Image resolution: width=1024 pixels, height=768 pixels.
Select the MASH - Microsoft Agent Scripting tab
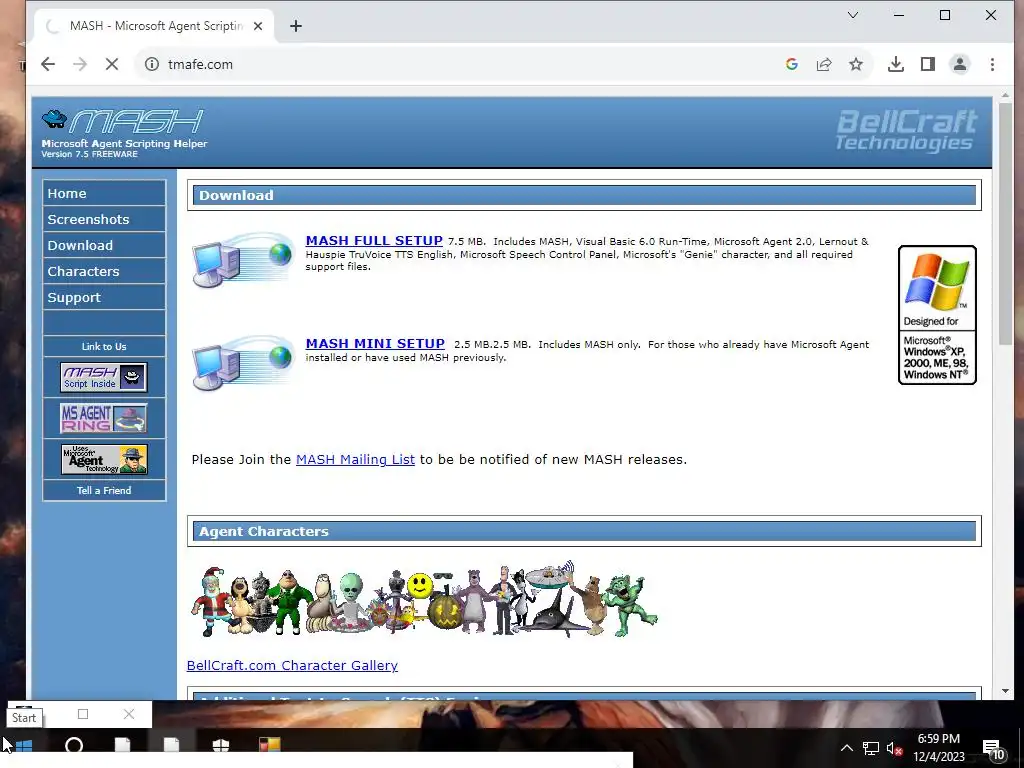coord(156,26)
